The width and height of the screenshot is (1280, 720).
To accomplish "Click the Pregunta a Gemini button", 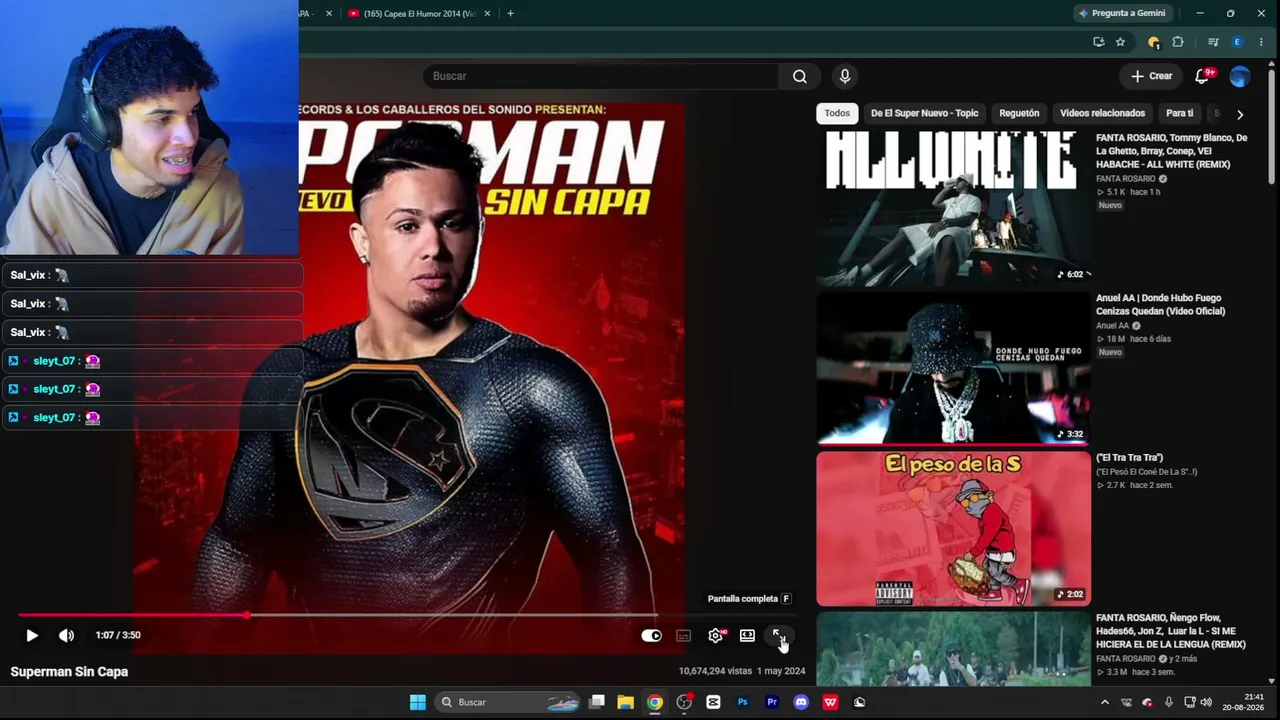I will tap(1122, 13).
